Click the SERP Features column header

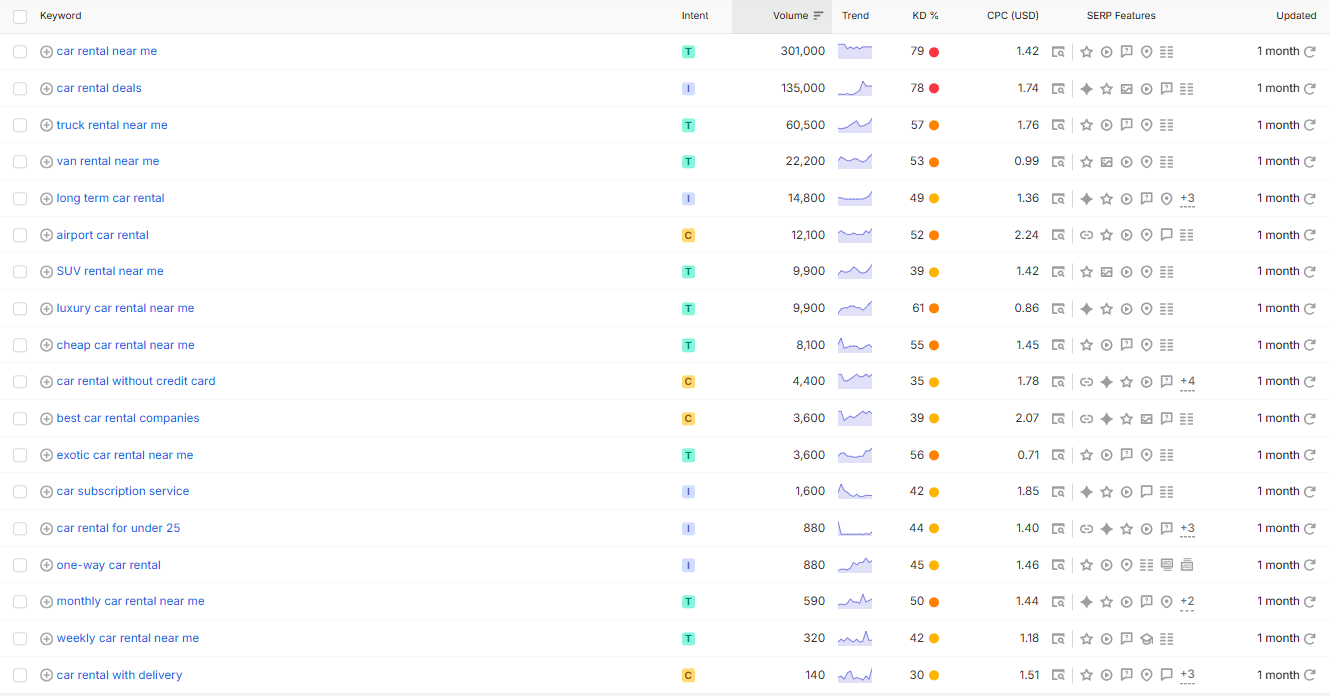point(1121,16)
